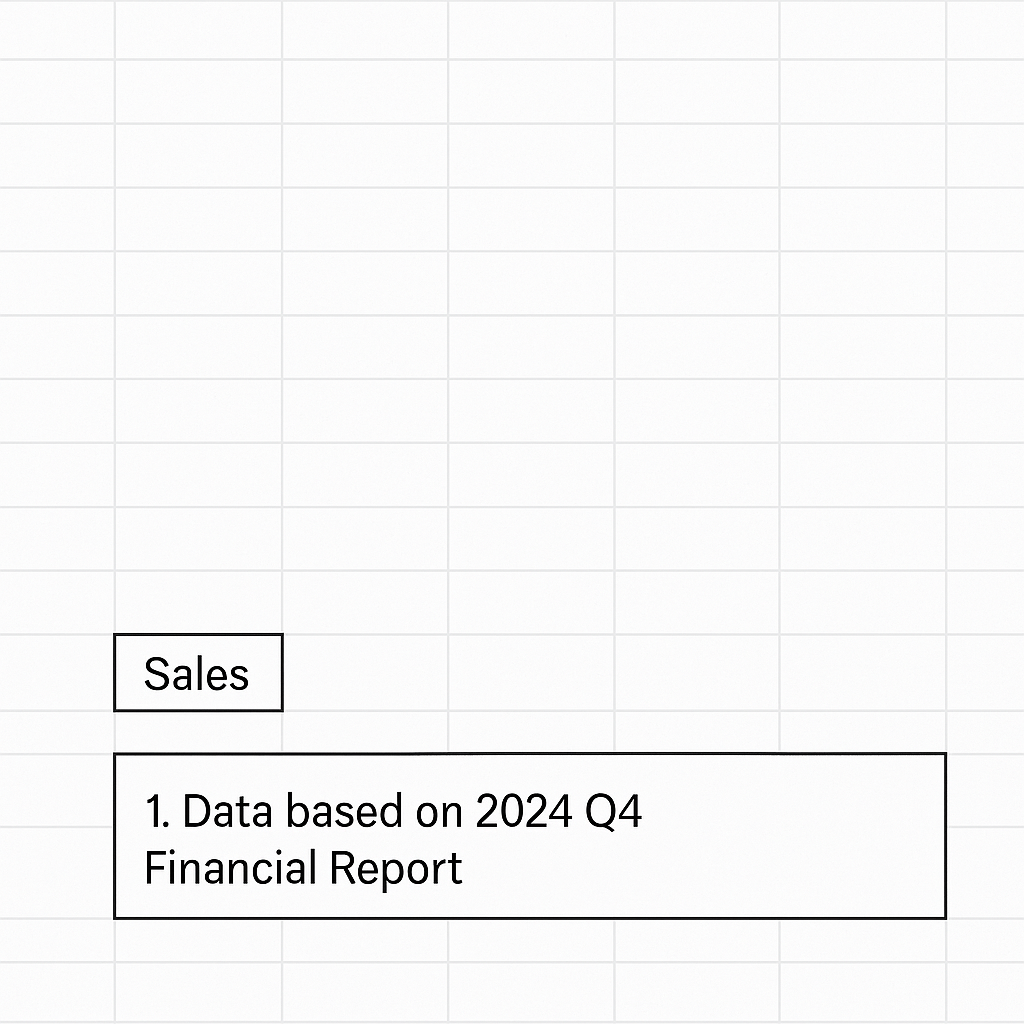Click the empty cell right of the note box
The width and height of the screenshot is (1024, 1024).
985,835
